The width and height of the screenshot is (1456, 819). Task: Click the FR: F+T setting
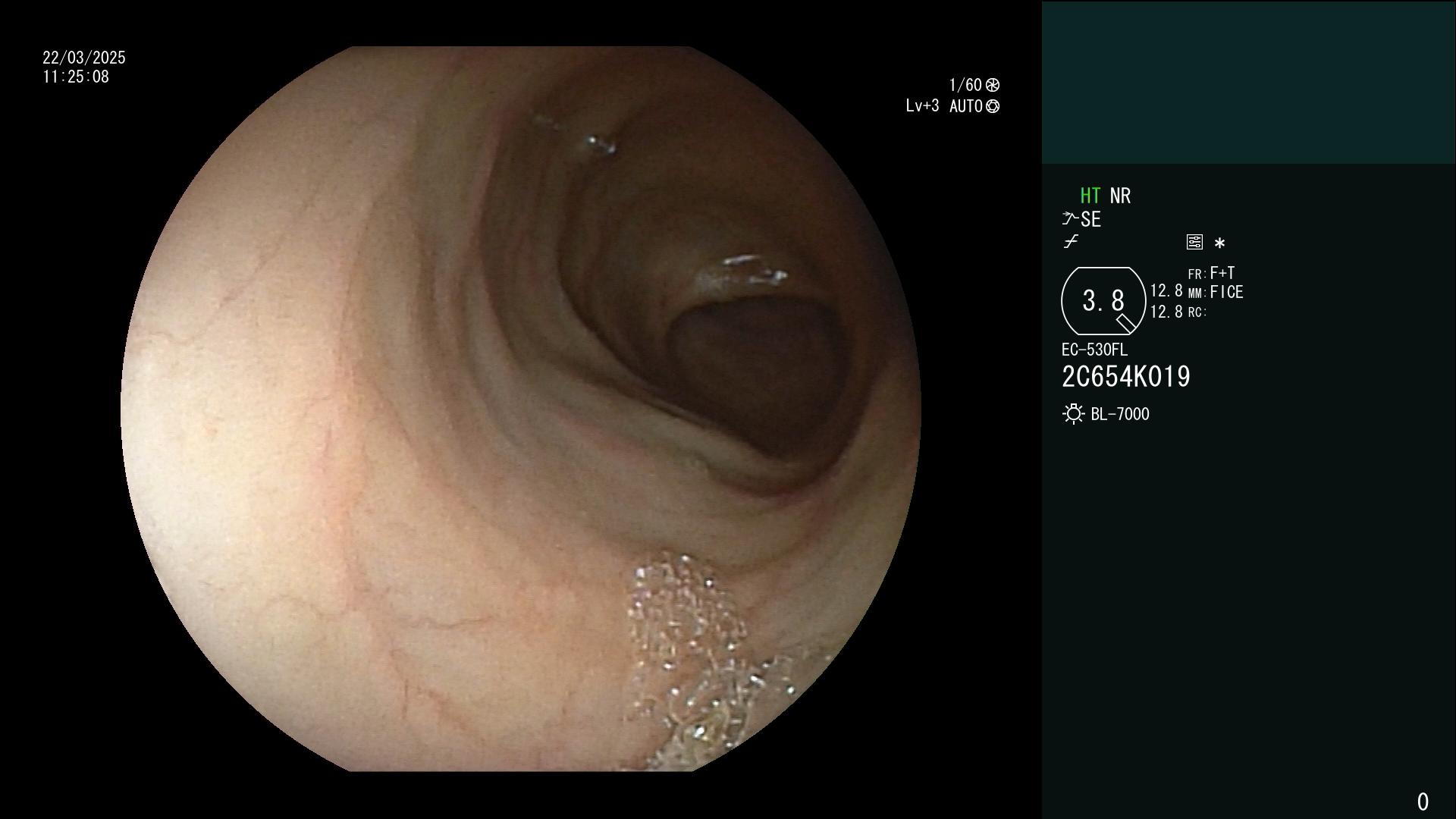click(1211, 273)
